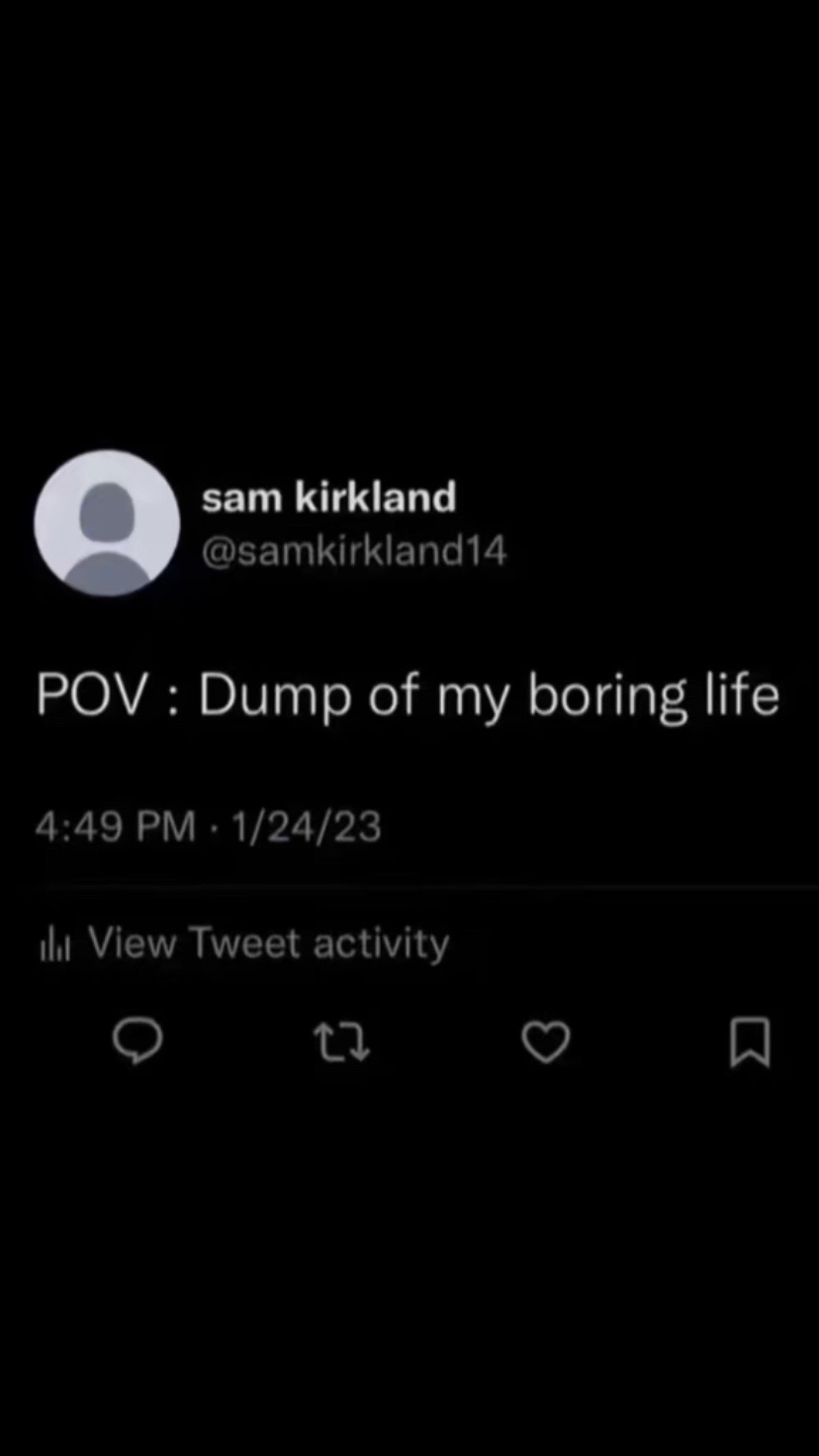Click the word kirkland in display name
The height and width of the screenshot is (1456, 819).
point(375,498)
